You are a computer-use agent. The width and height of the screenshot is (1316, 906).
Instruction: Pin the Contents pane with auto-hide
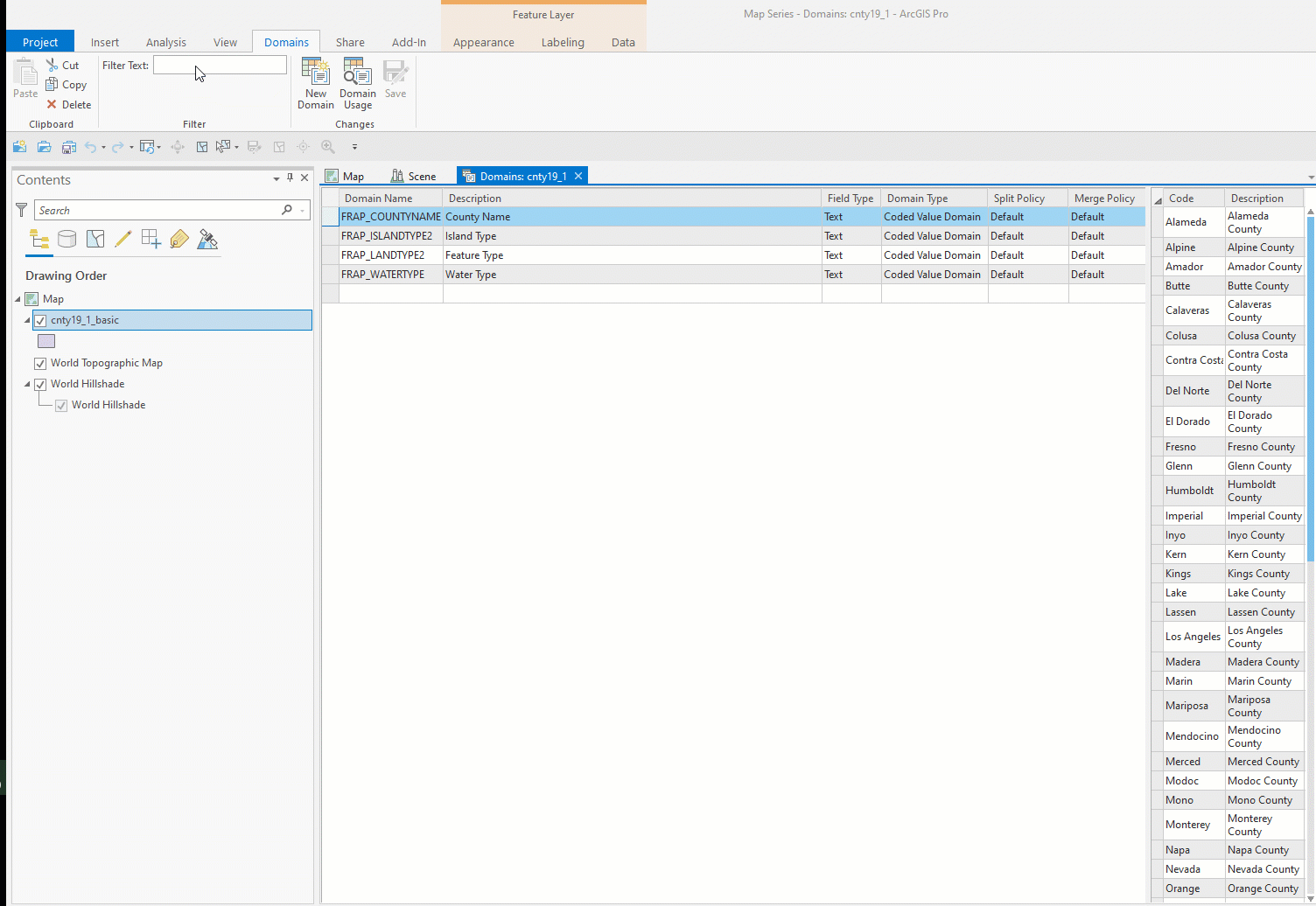click(290, 178)
